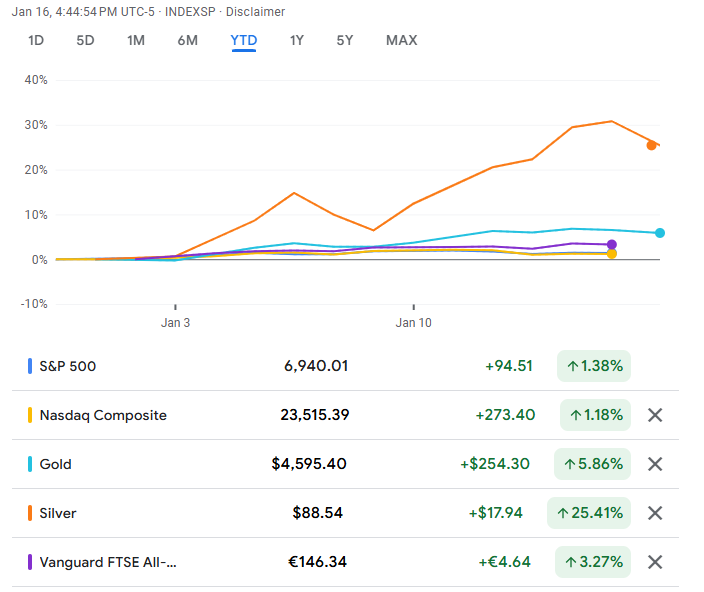
Task: Open the MAX time range
Action: pos(401,41)
